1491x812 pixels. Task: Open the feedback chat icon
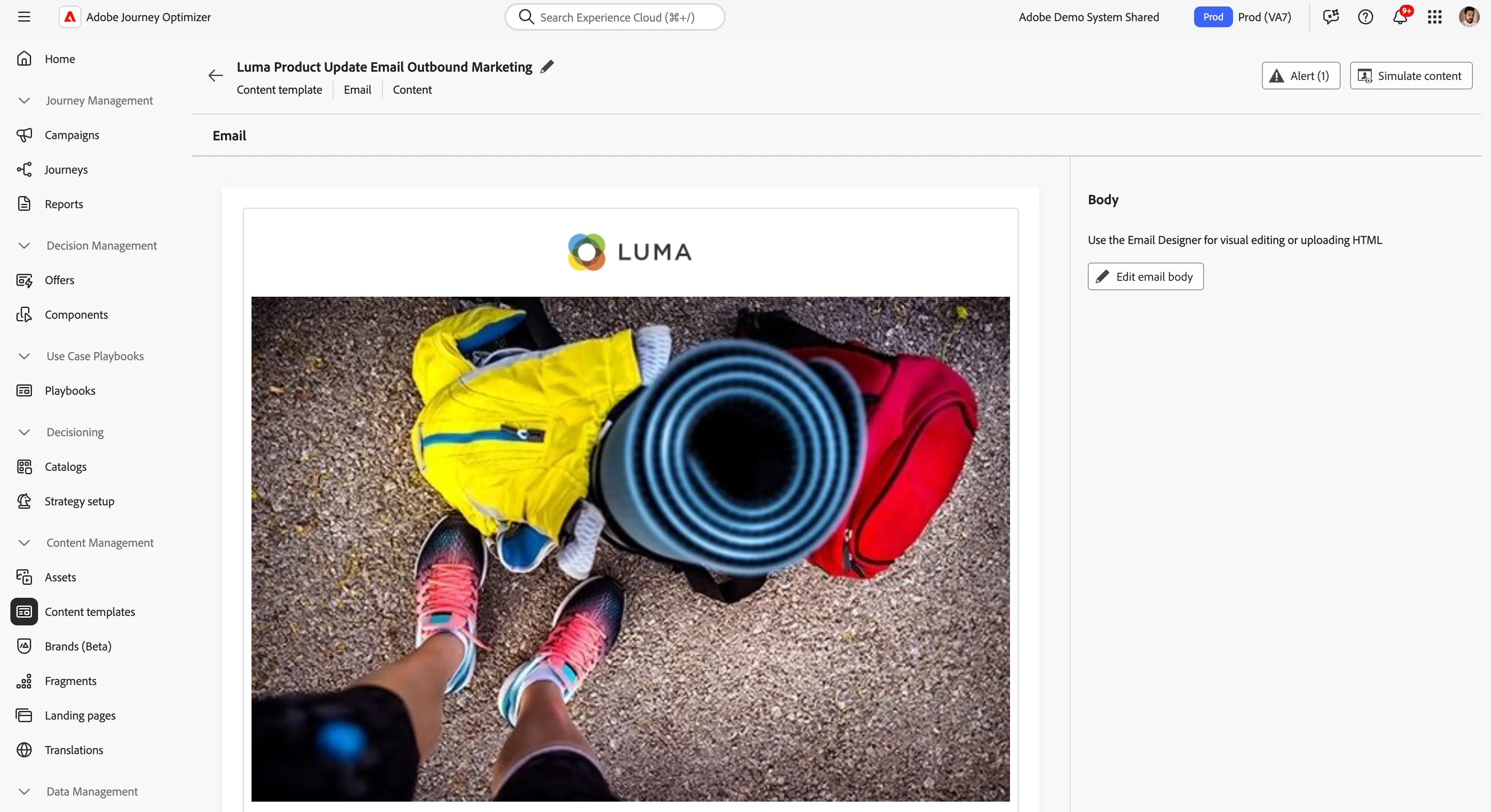(1331, 17)
